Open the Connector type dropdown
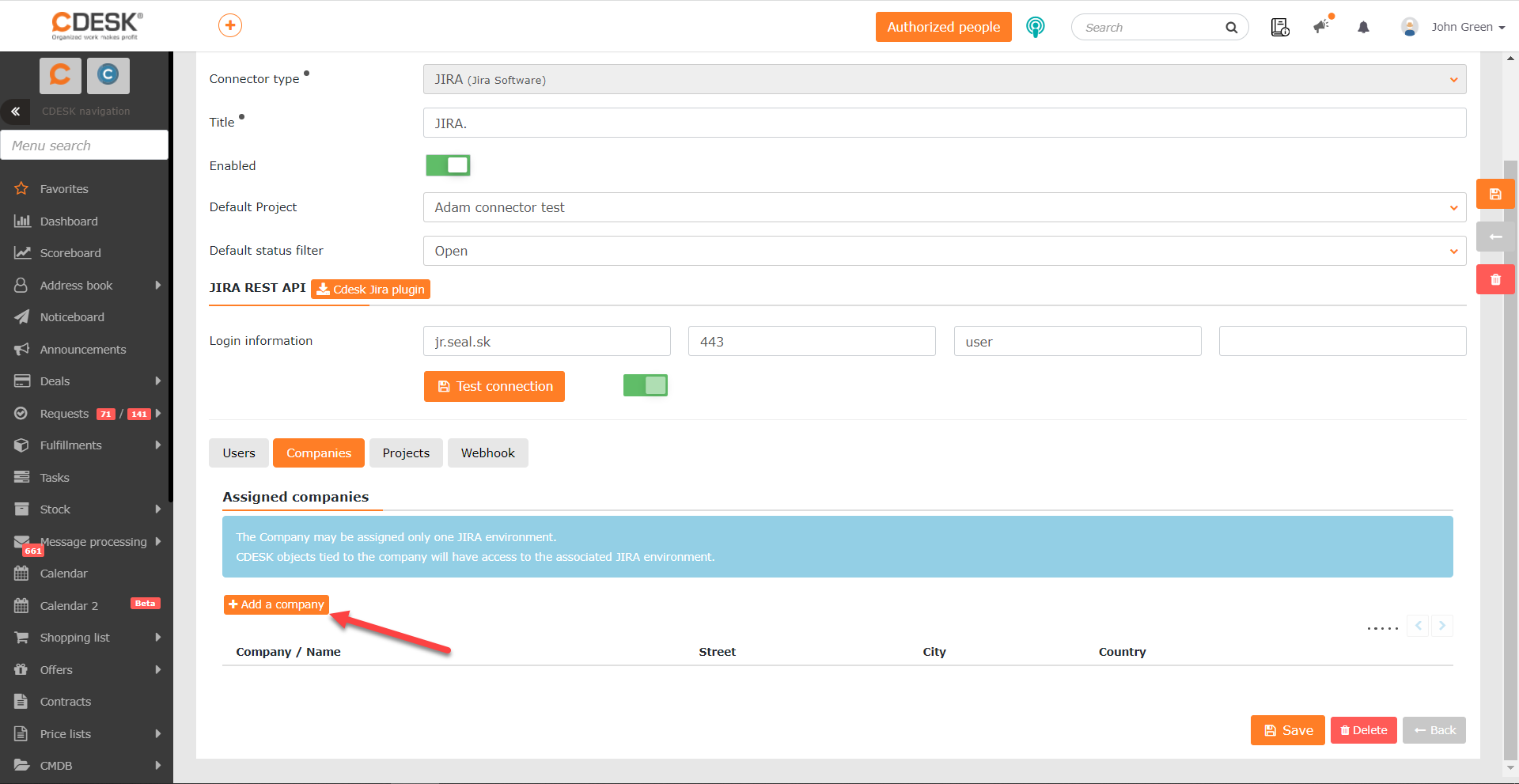Viewport: 1519px width, 784px height. (x=944, y=79)
